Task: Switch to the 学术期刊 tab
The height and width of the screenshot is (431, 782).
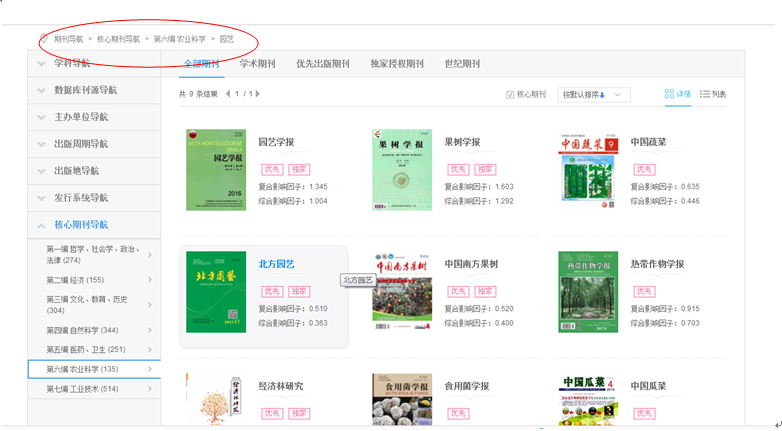Action: pos(258,63)
